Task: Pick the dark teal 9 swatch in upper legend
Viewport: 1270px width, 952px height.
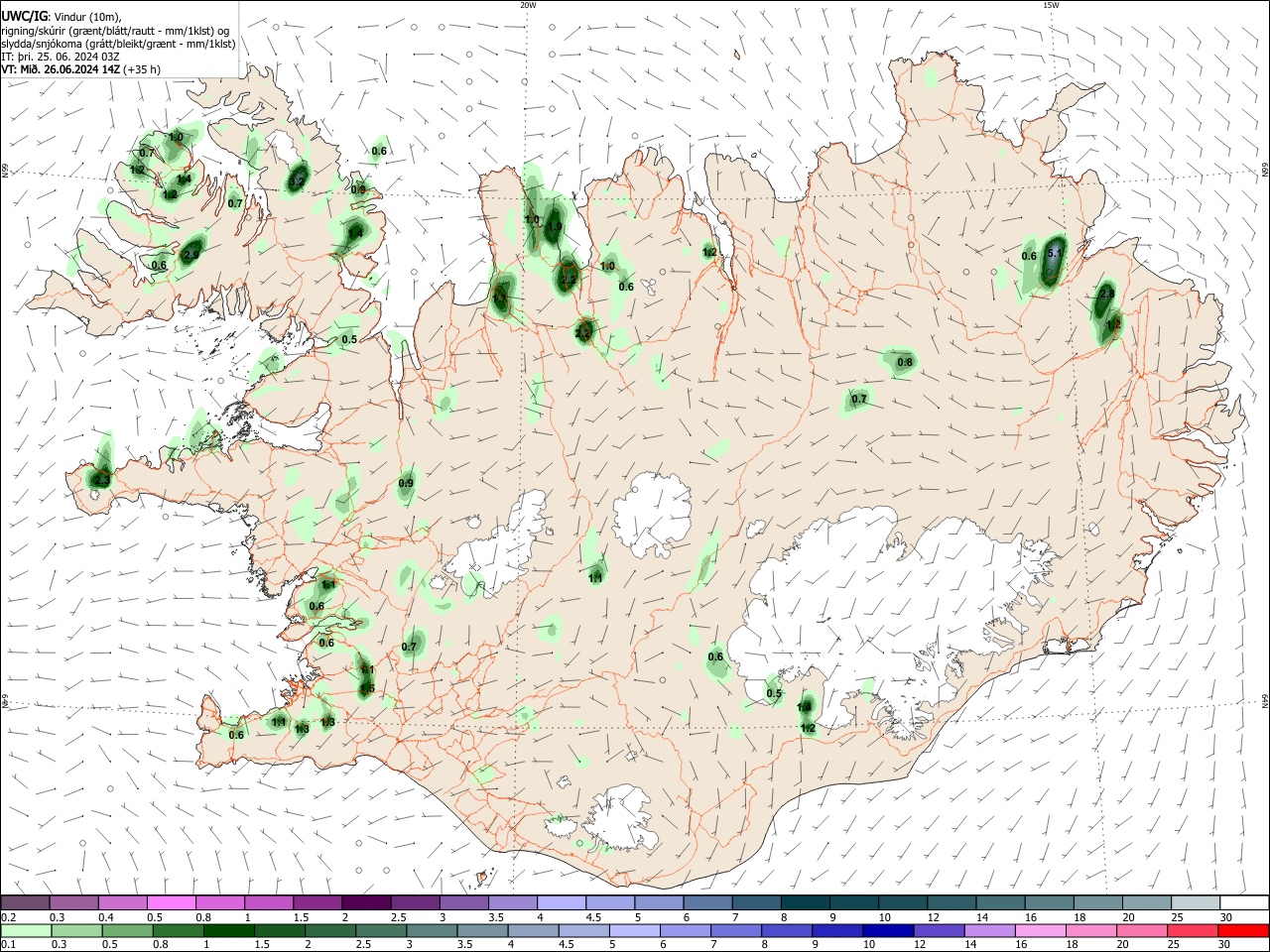Action: 854,902
